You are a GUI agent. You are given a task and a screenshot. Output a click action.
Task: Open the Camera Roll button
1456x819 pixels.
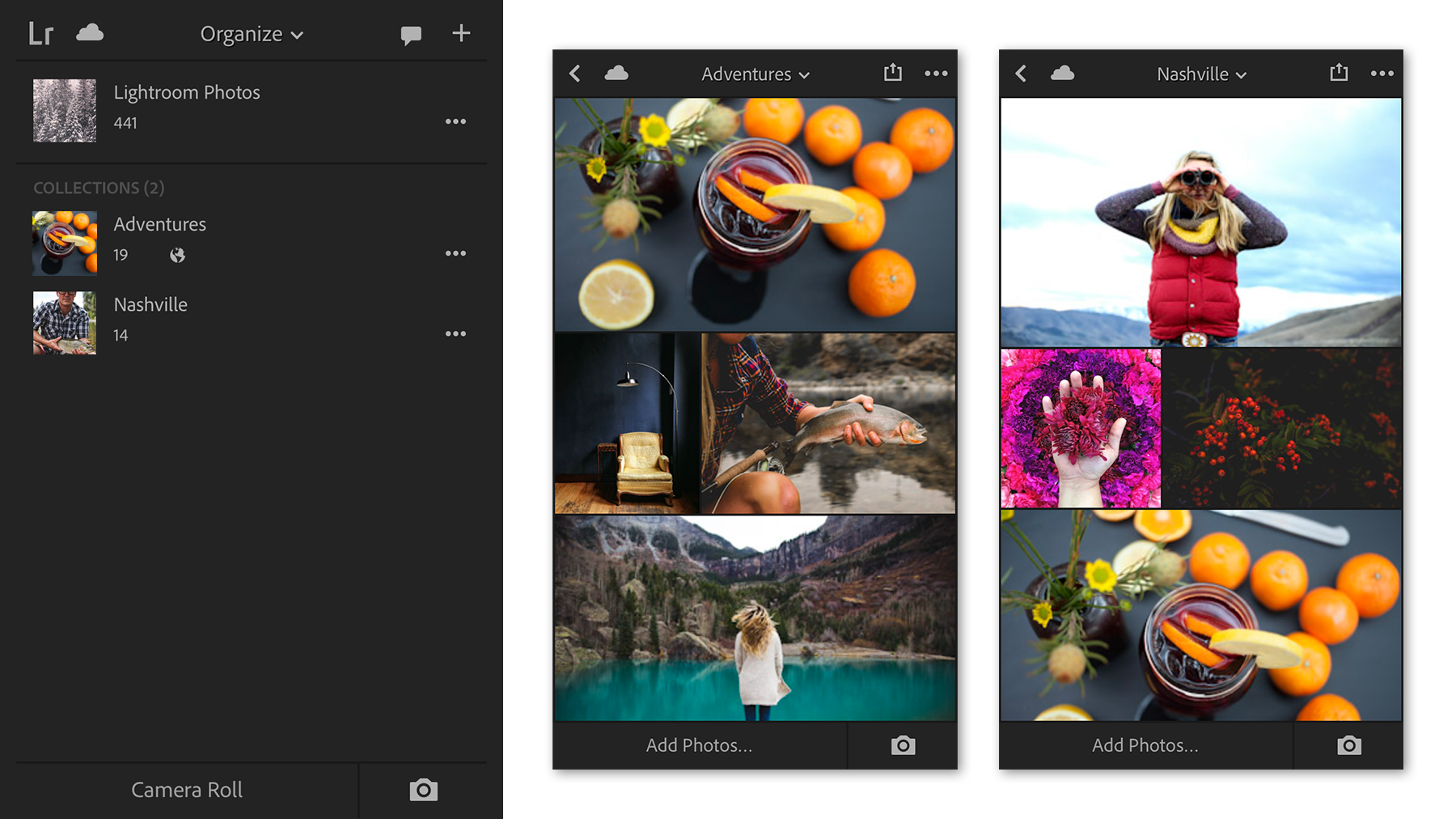click(x=187, y=790)
